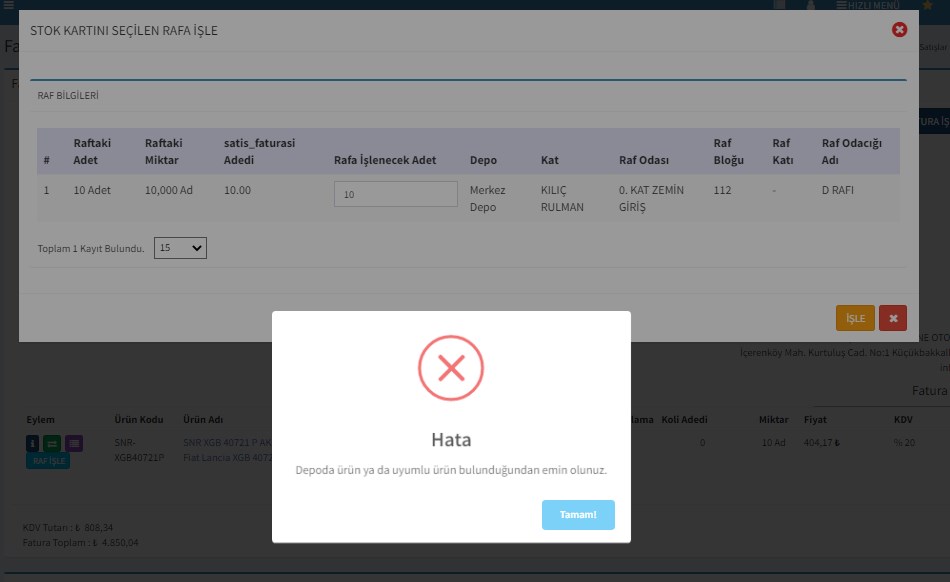This screenshot has height=582, width=950.
Task: Click the RAF İŞLE button in product row
Action: click(x=48, y=461)
